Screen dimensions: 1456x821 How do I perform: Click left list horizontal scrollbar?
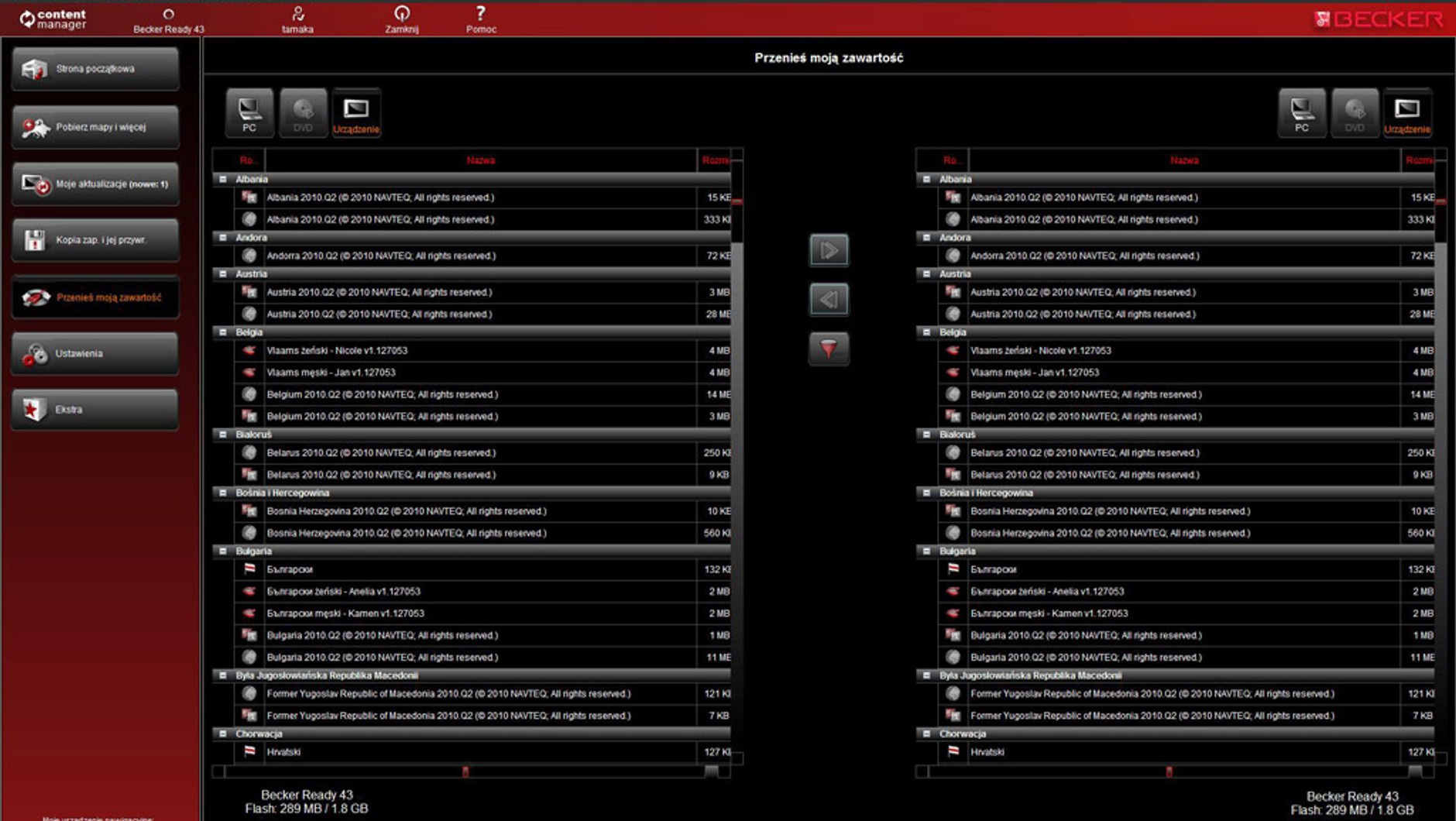[x=472, y=771]
